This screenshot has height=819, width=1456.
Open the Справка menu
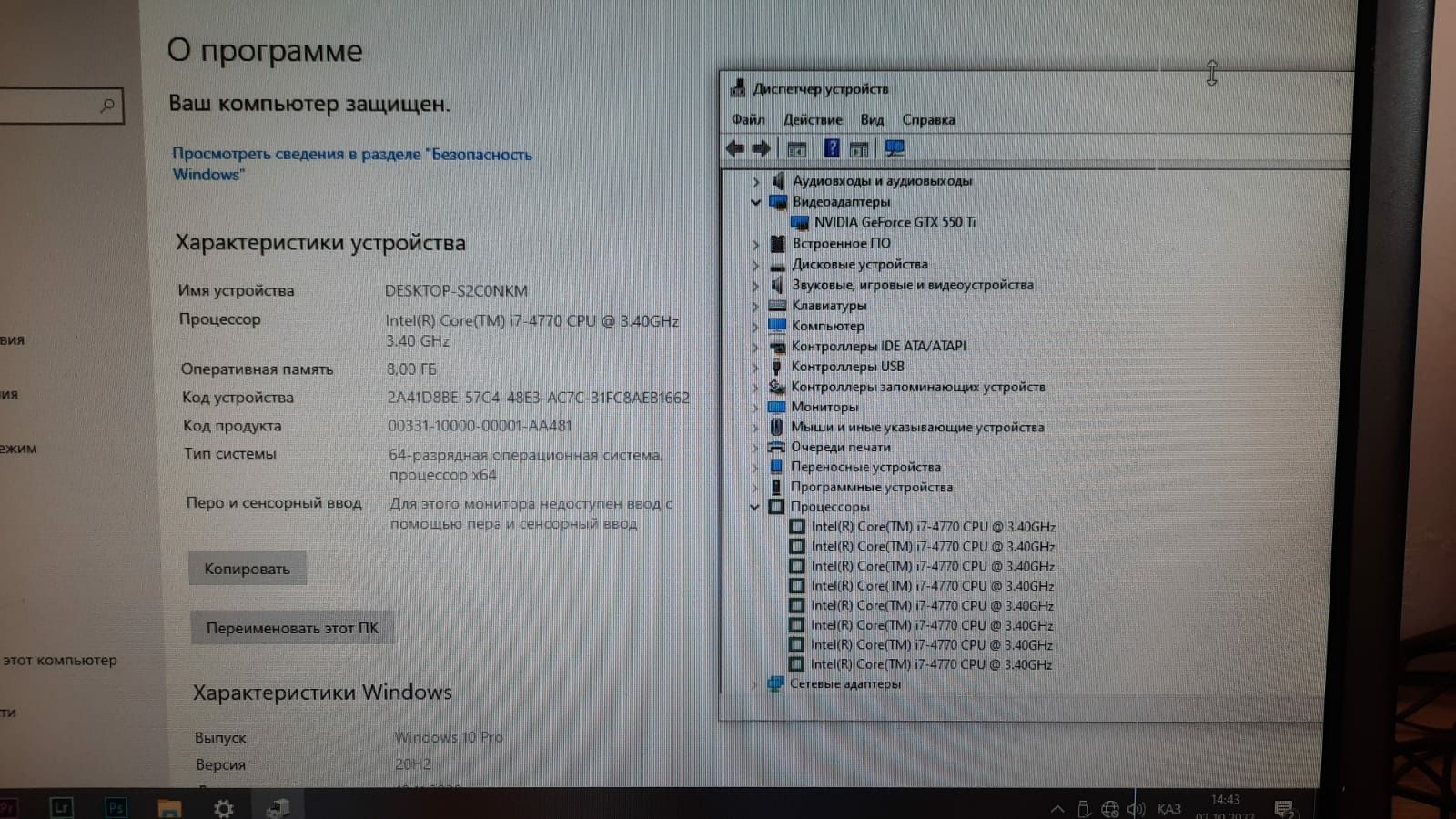(928, 119)
